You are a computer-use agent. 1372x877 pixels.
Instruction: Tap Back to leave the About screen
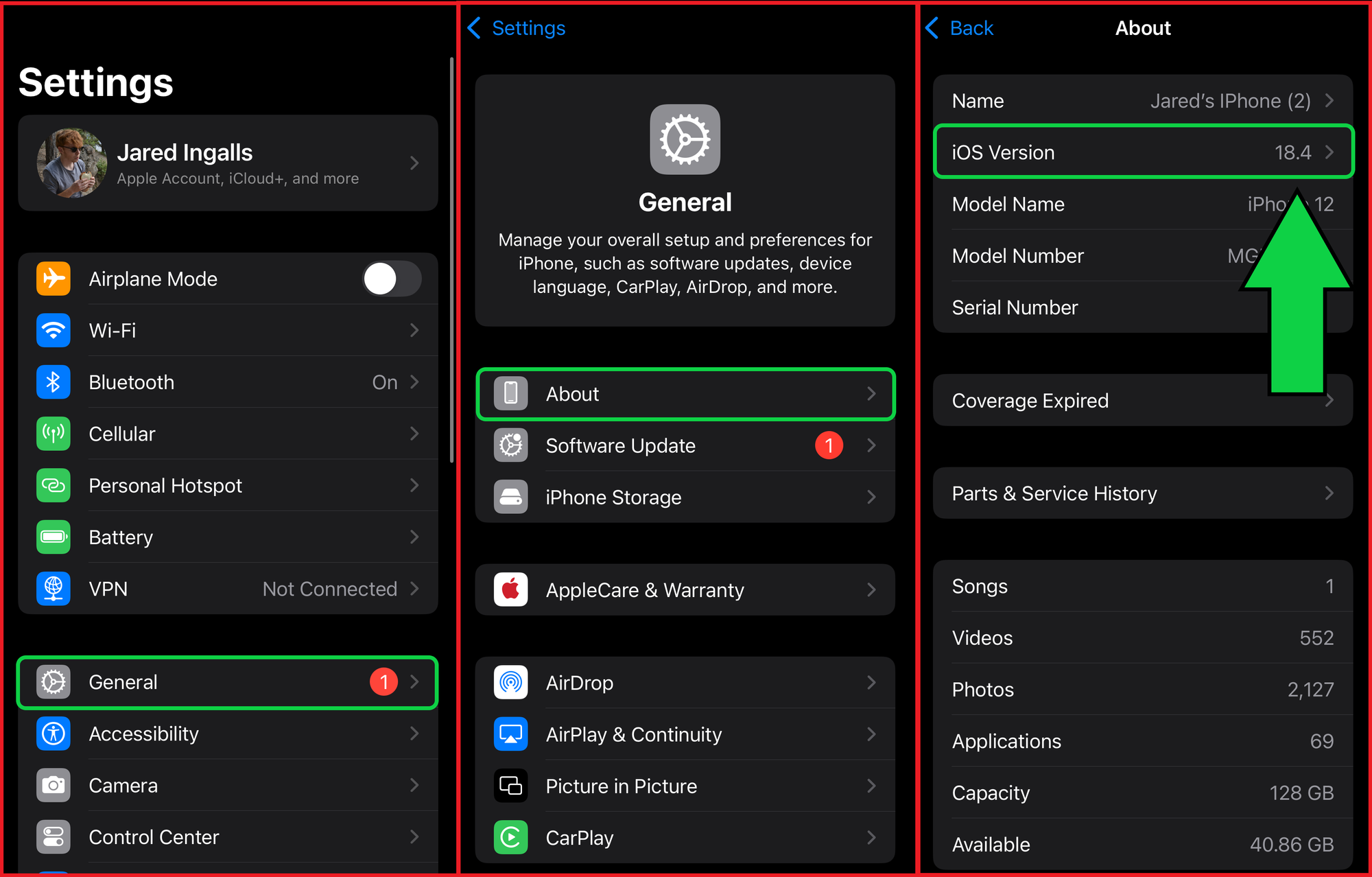pos(959,27)
